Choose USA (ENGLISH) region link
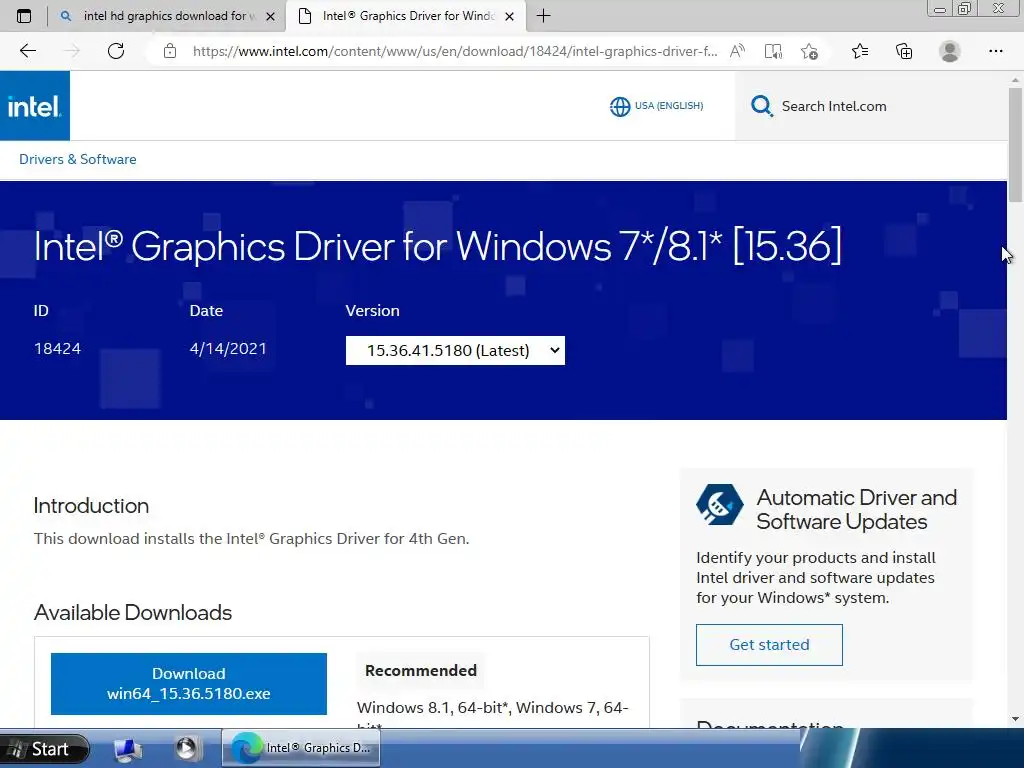Viewport: 1024px width, 768px height. coord(669,106)
